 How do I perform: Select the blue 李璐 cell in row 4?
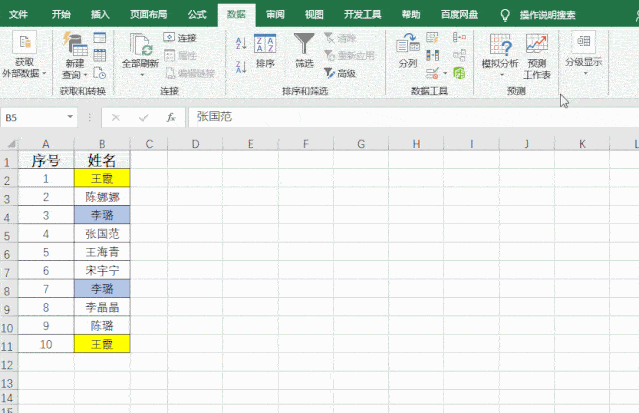coord(102,215)
